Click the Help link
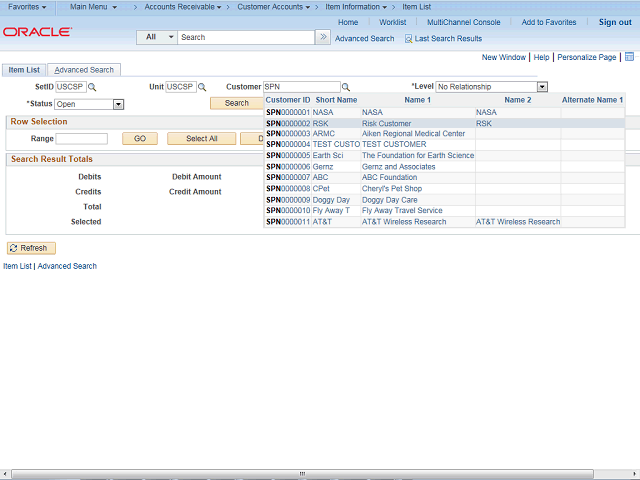 coord(541,57)
